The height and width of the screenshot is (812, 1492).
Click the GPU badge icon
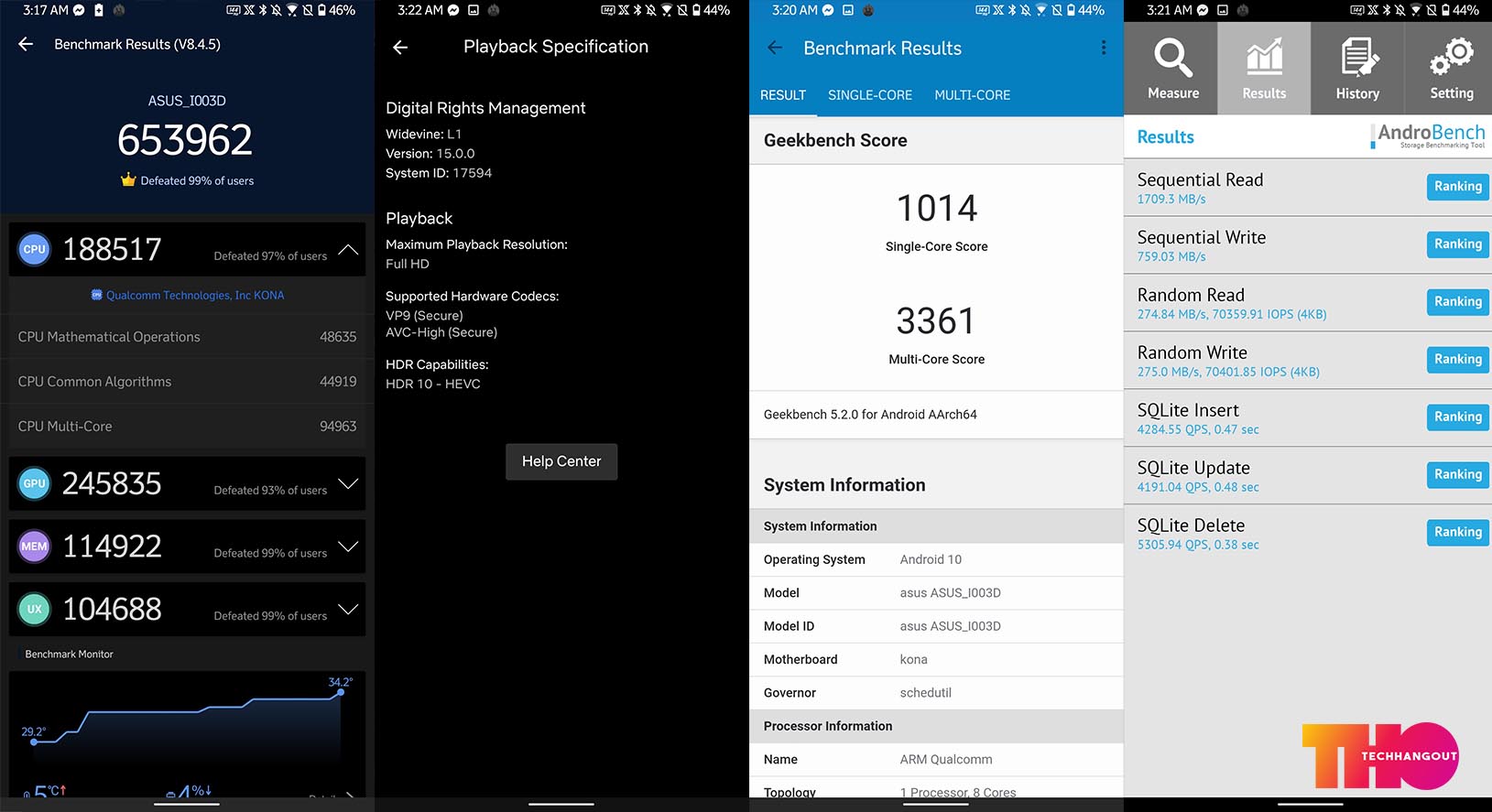coord(35,483)
